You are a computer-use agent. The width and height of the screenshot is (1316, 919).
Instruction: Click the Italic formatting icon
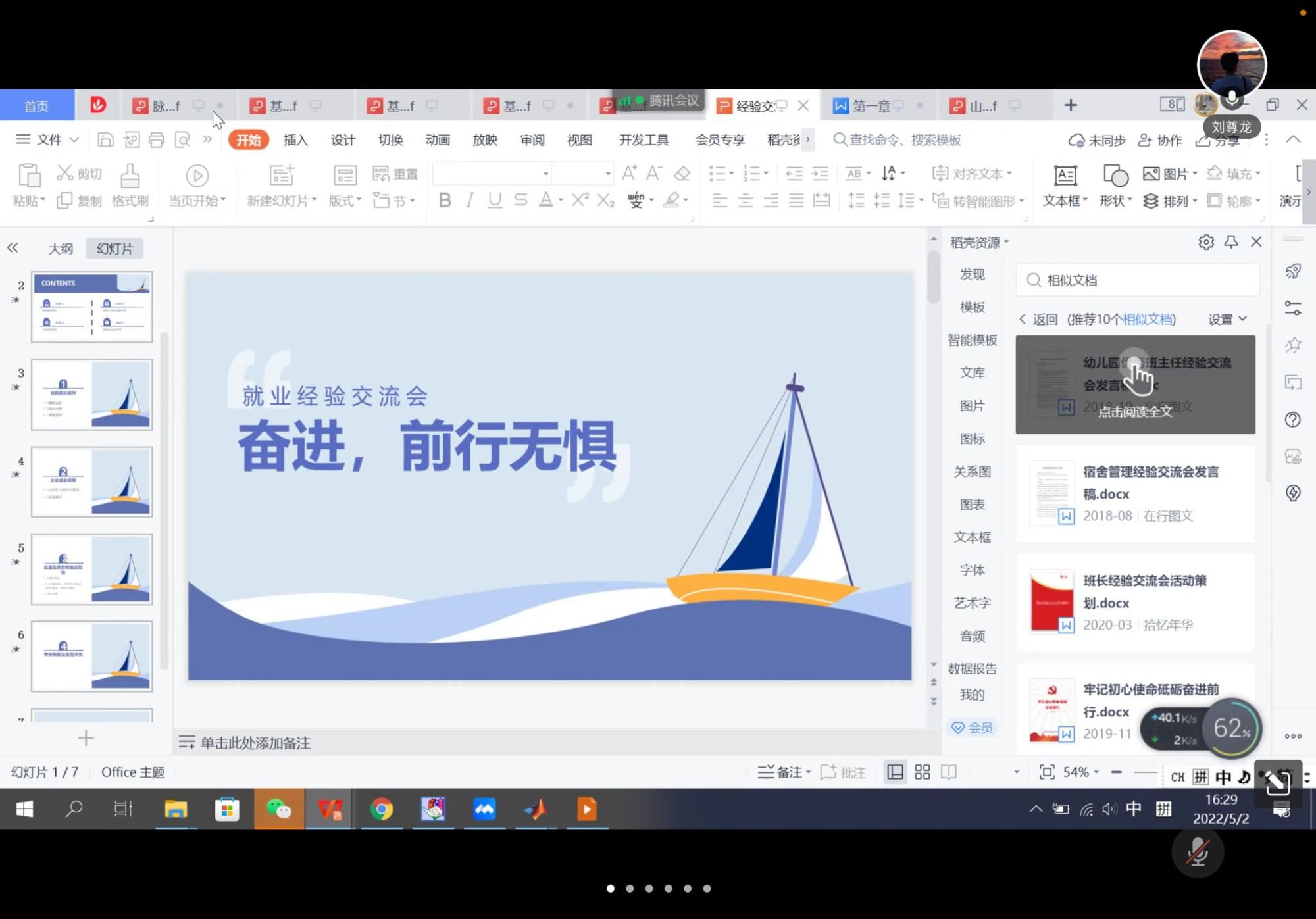point(469,200)
